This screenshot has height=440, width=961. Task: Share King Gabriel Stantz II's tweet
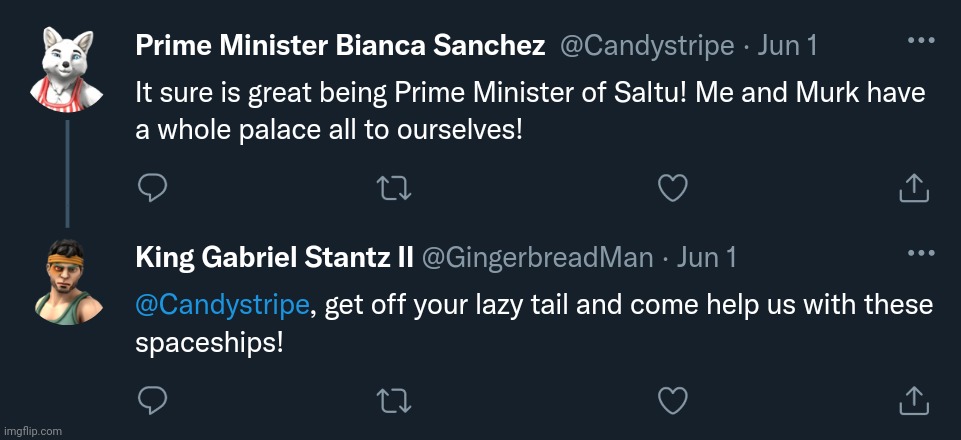pos(912,400)
